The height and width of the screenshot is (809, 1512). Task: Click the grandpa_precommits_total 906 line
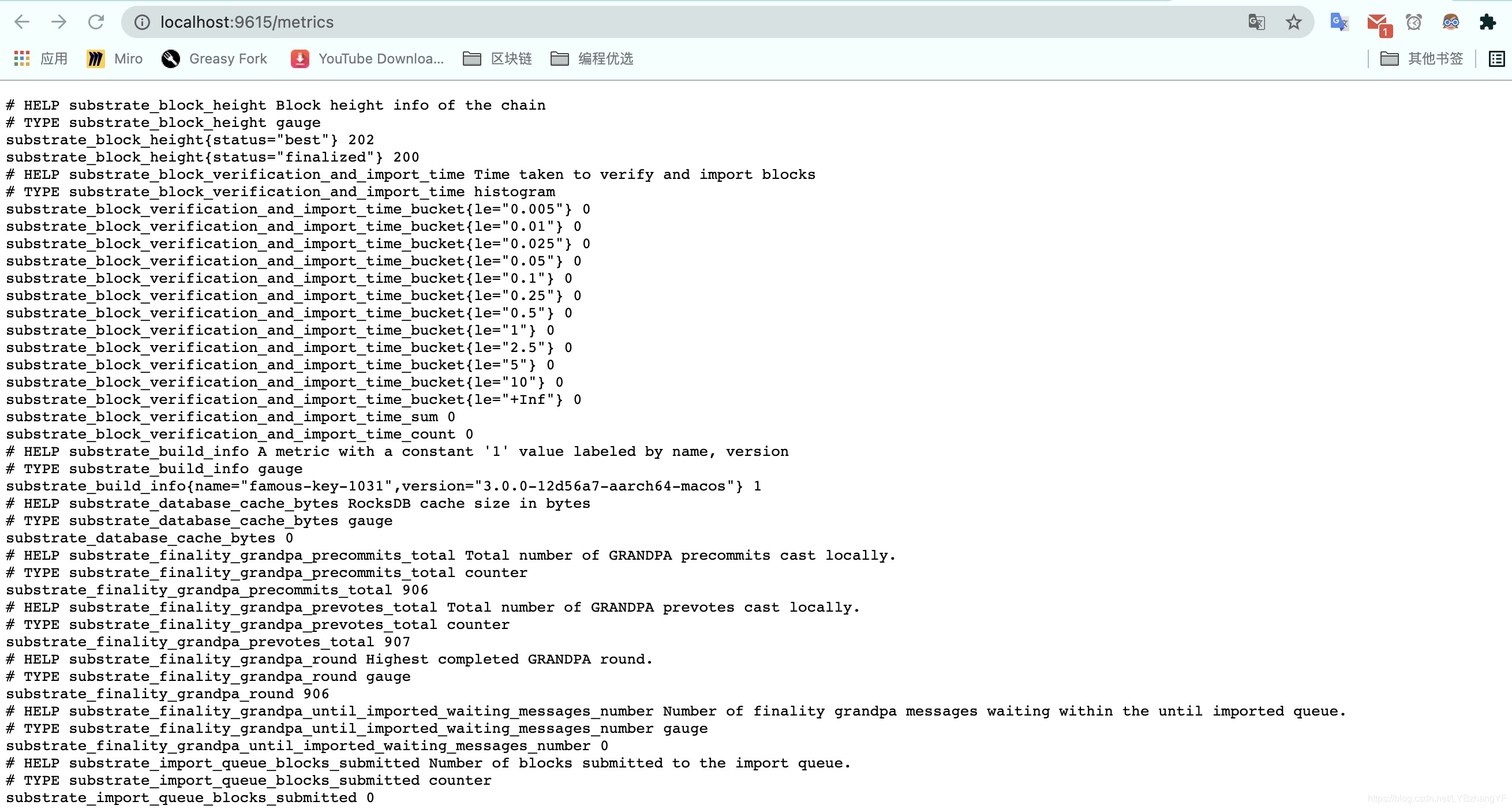[217, 590]
